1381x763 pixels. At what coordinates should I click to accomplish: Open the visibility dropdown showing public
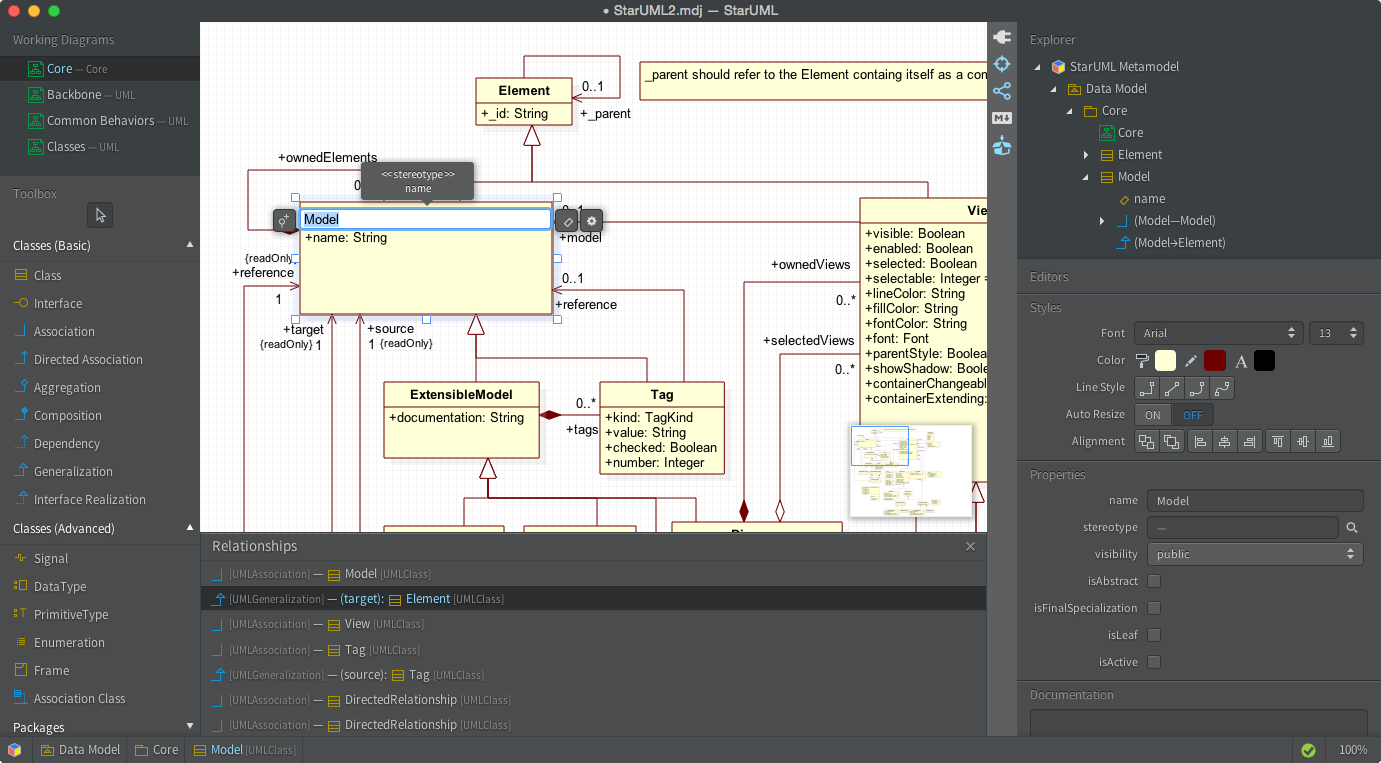[x=1255, y=554]
